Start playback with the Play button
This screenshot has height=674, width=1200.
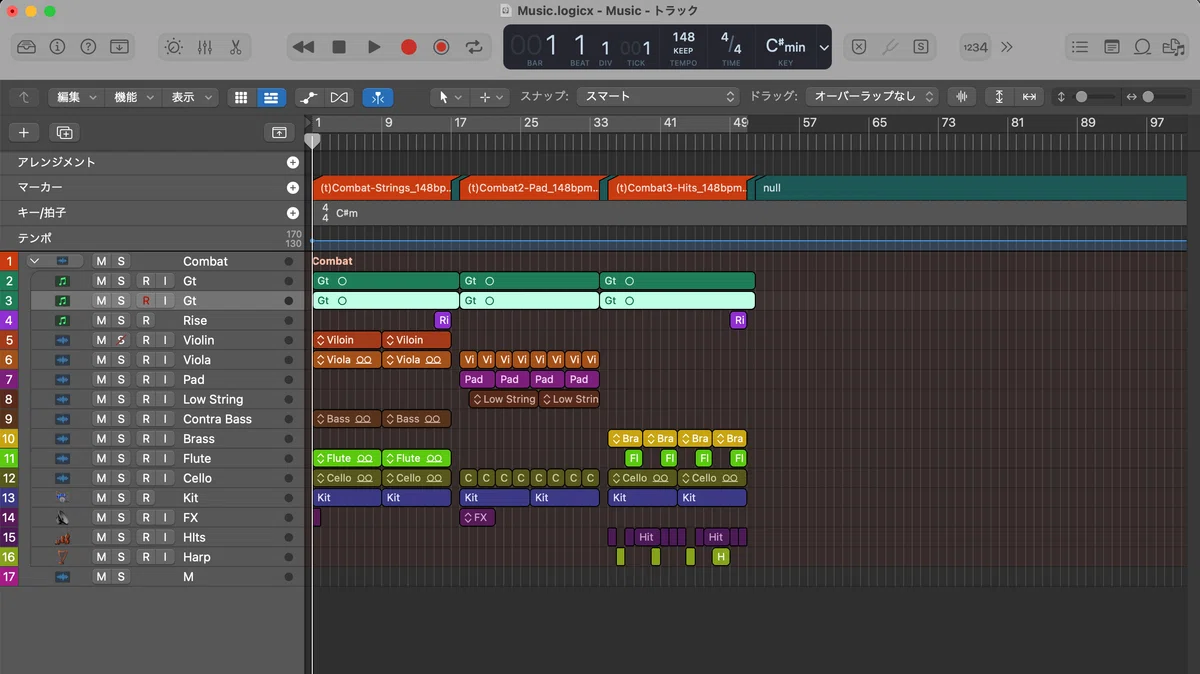click(374, 47)
